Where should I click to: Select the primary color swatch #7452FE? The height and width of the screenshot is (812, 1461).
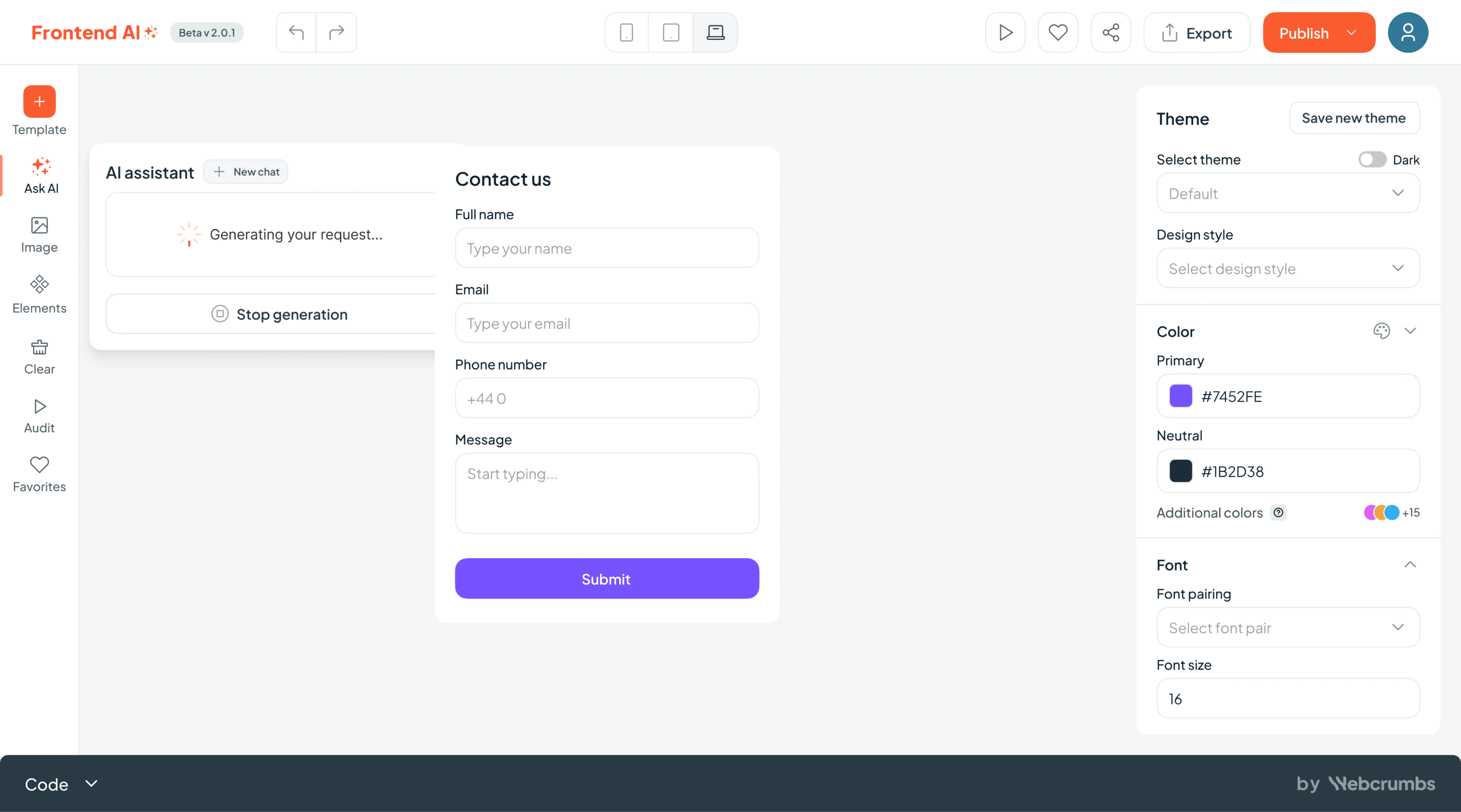coord(1181,396)
